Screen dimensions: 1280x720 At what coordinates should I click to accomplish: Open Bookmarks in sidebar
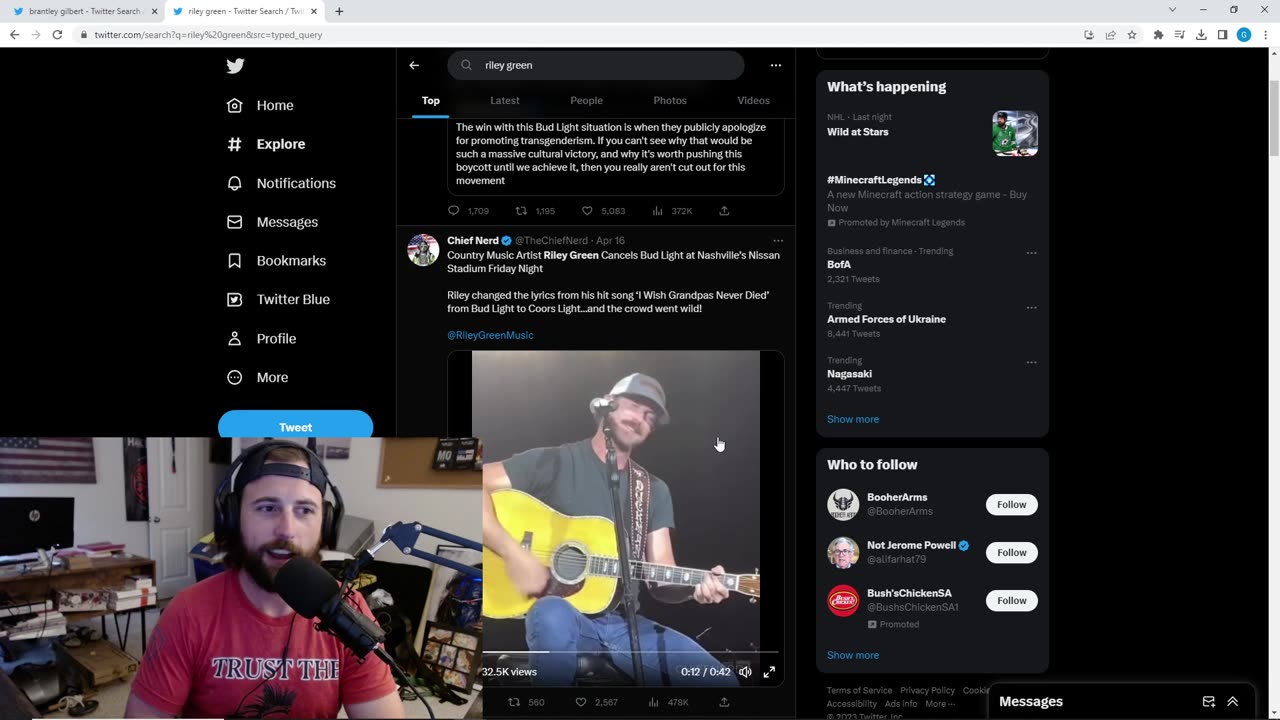pos(276,260)
